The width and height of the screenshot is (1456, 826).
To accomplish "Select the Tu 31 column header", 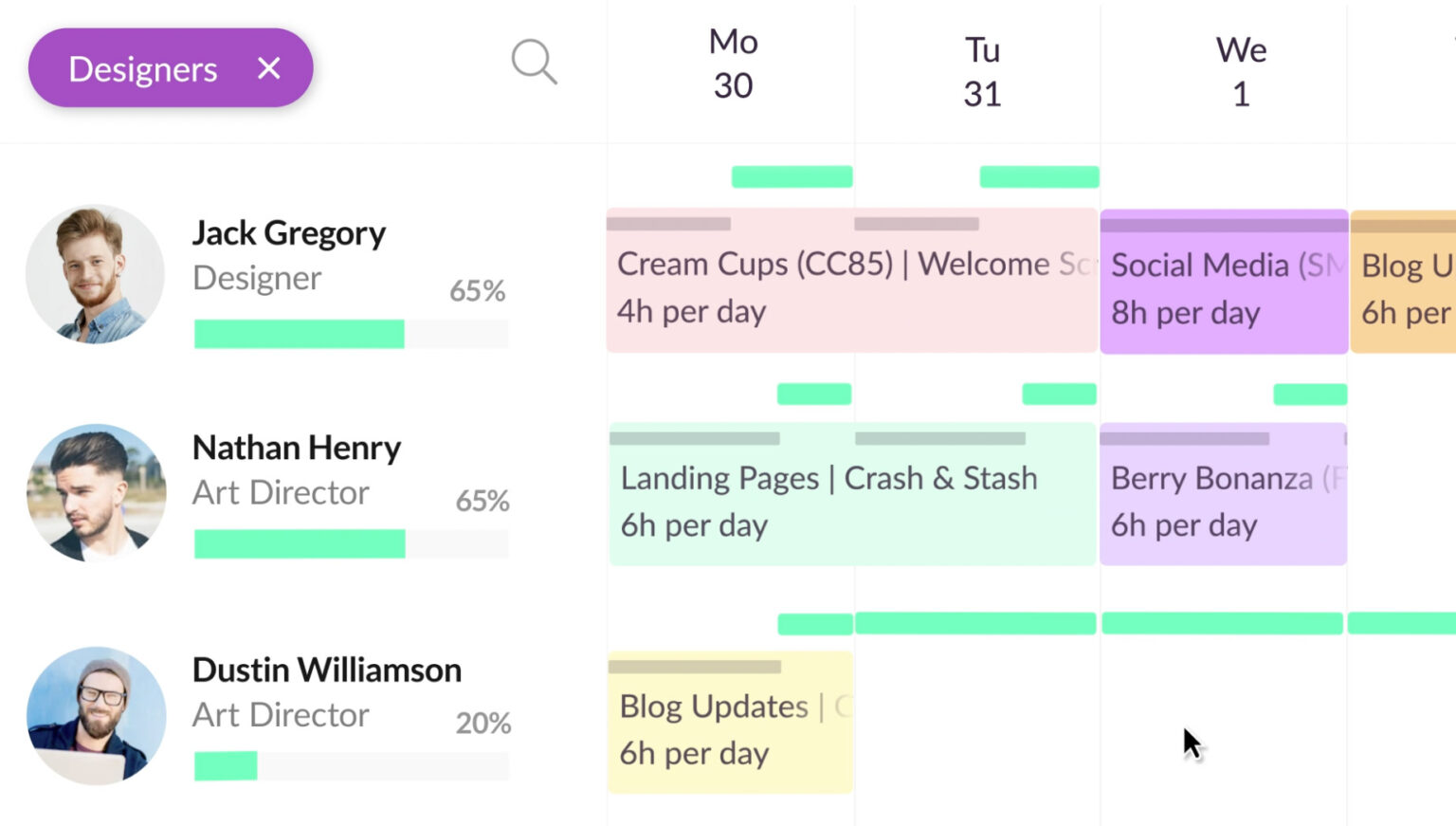I will tap(981, 71).
